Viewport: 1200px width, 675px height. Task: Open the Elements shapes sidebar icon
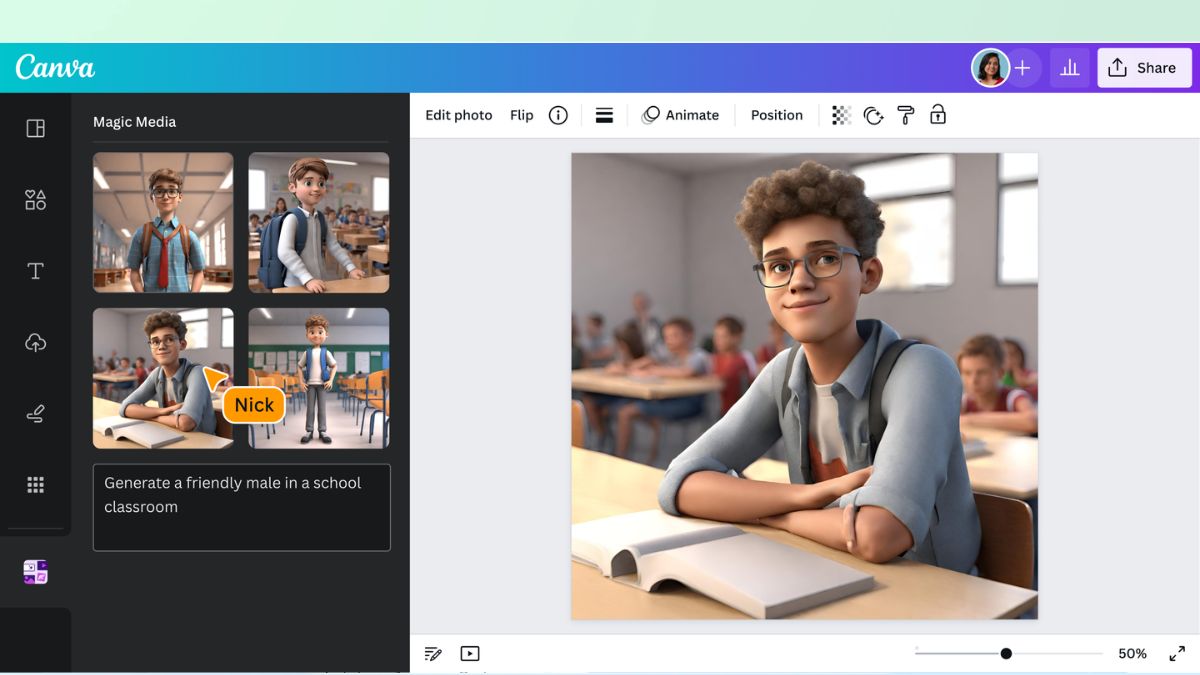click(35, 200)
